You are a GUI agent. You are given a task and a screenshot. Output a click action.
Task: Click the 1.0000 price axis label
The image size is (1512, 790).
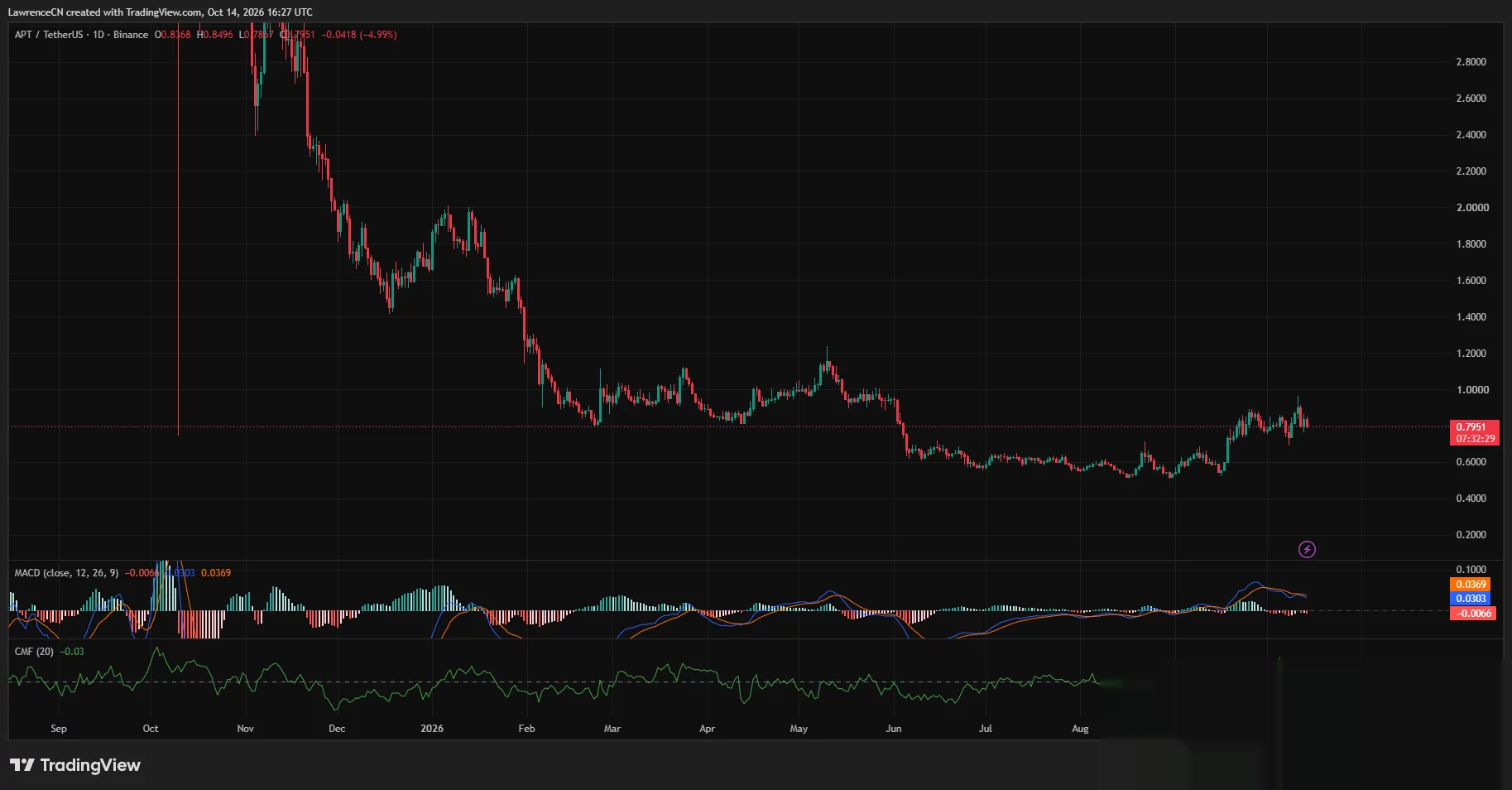(1472, 390)
